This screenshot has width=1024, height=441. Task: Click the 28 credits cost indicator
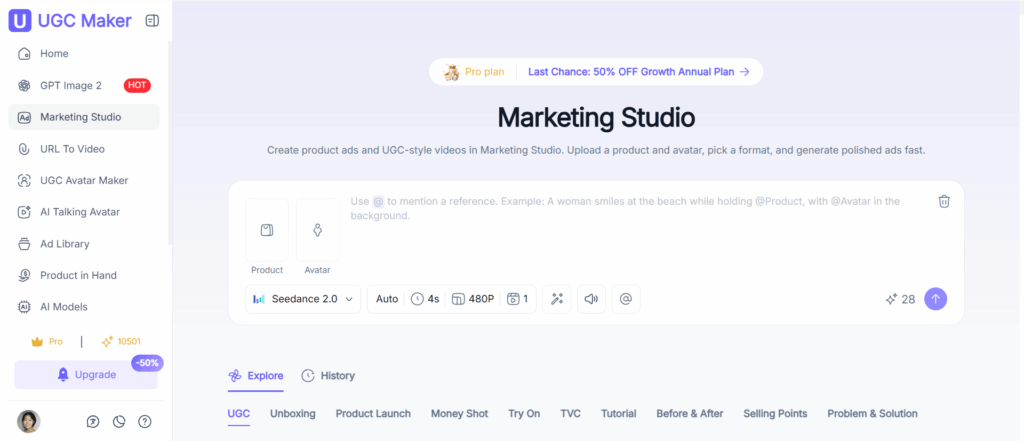[x=900, y=299]
